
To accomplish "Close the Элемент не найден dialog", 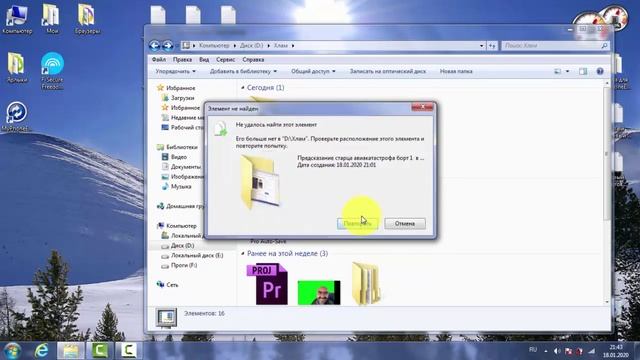I will tap(422, 107).
